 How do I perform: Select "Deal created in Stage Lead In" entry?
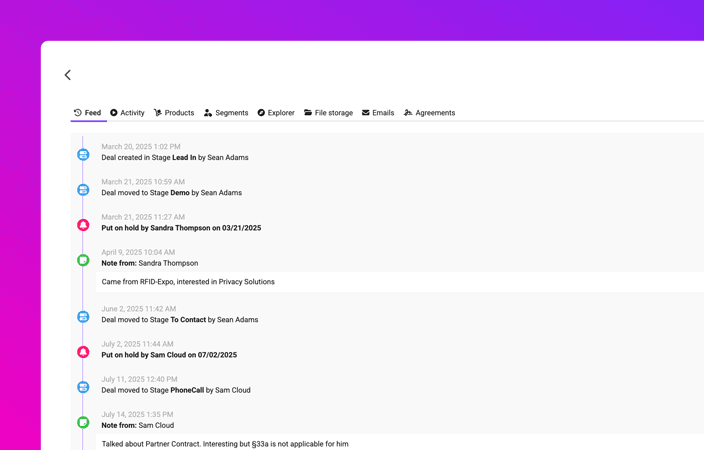click(x=175, y=158)
